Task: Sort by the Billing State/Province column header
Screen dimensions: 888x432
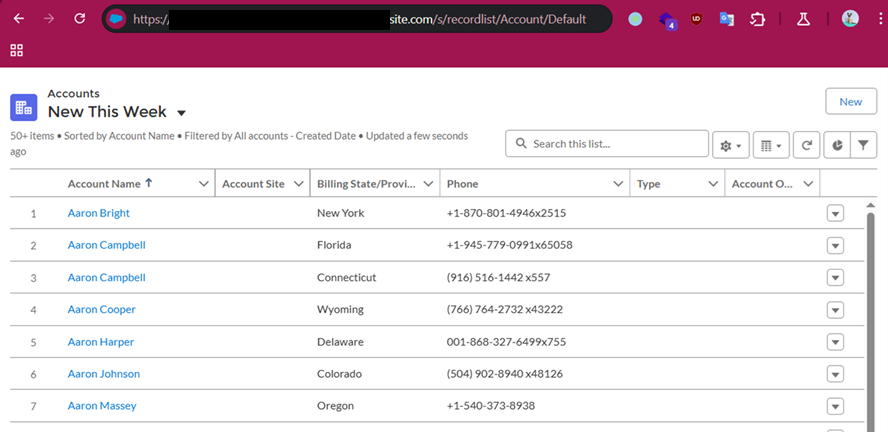Action: (366, 183)
